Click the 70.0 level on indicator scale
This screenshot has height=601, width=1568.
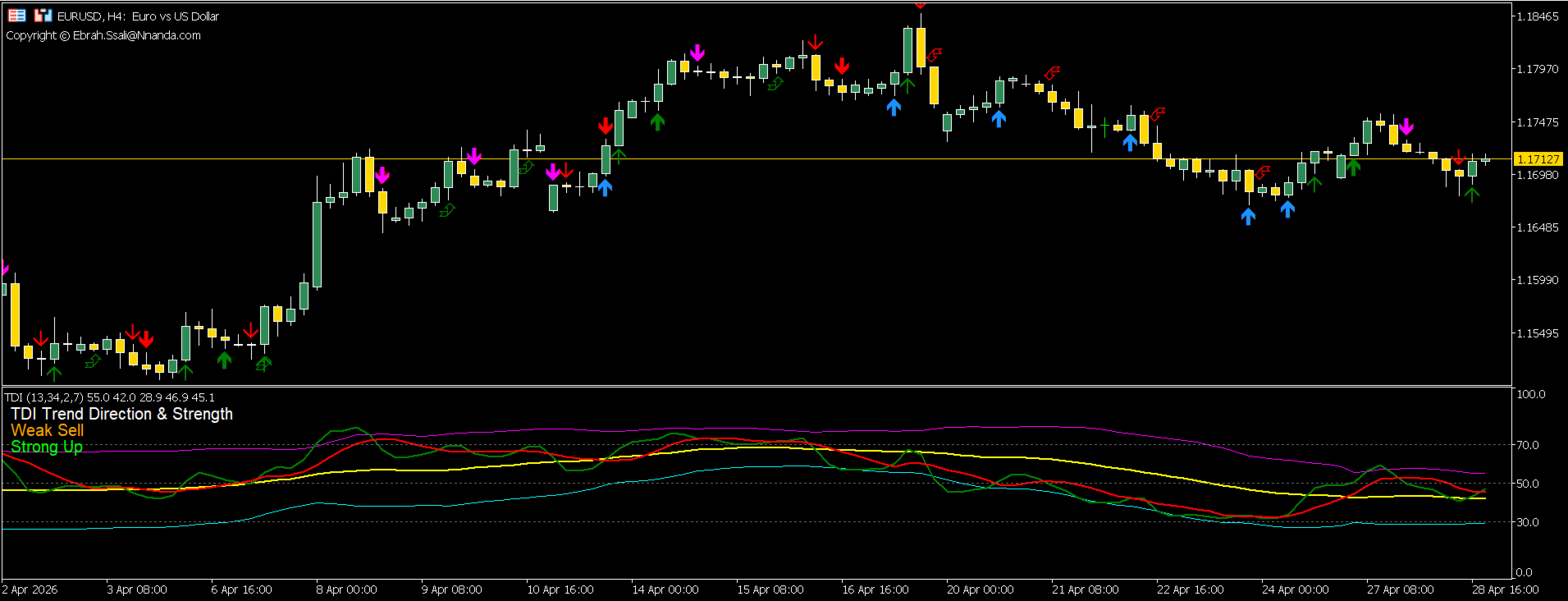pos(1528,445)
